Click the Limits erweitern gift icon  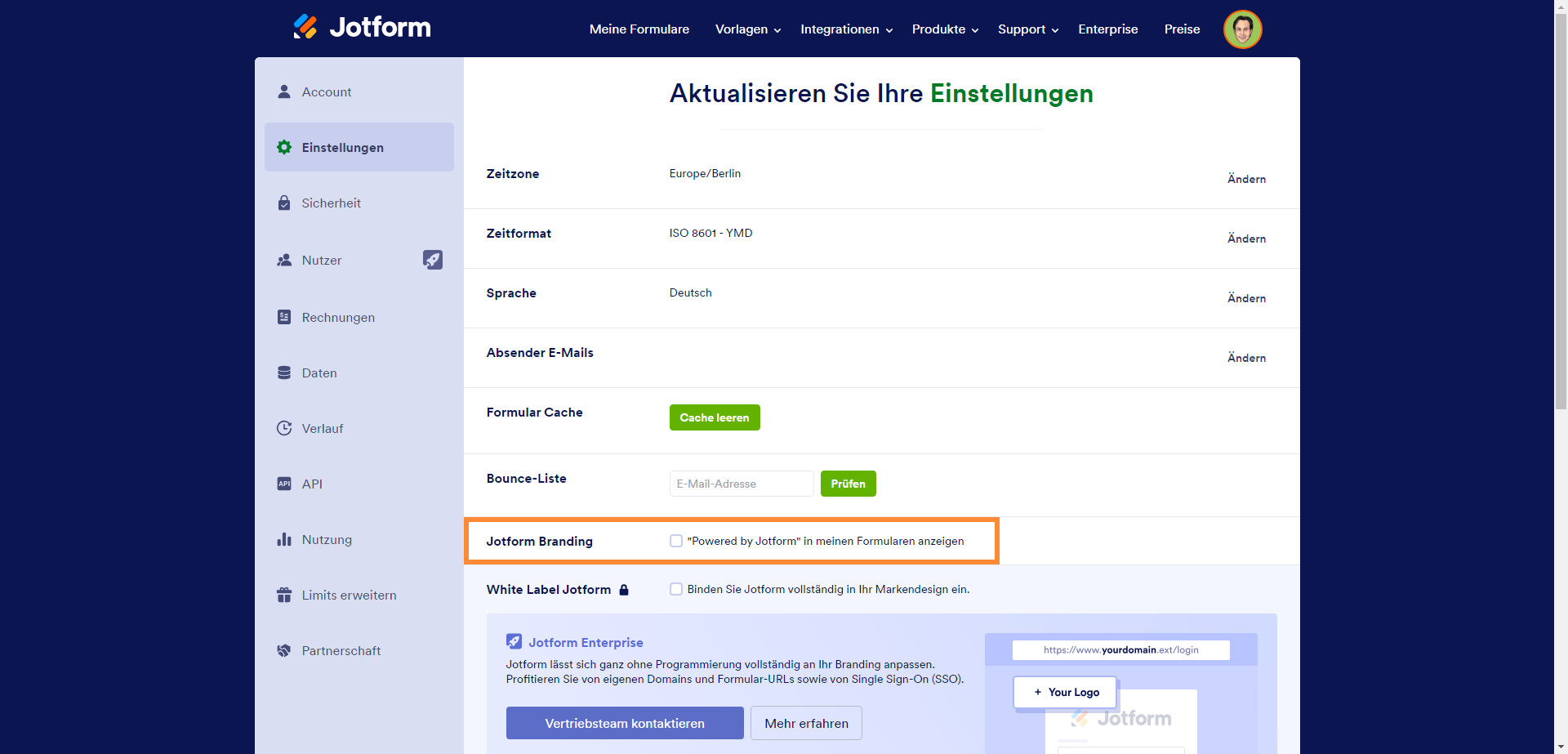[x=284, y=595]
